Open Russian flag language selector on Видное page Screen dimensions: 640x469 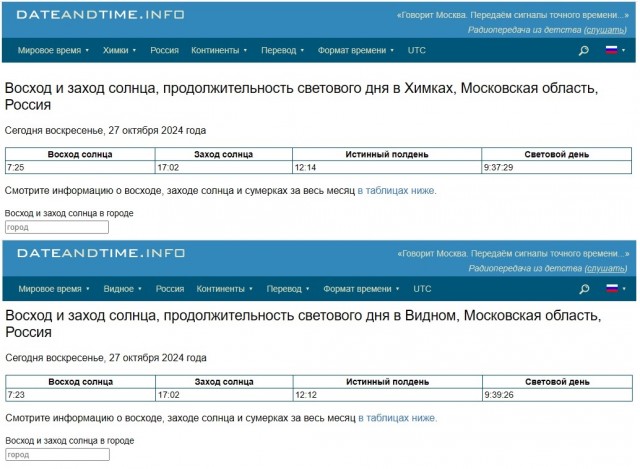coord(616,289)
